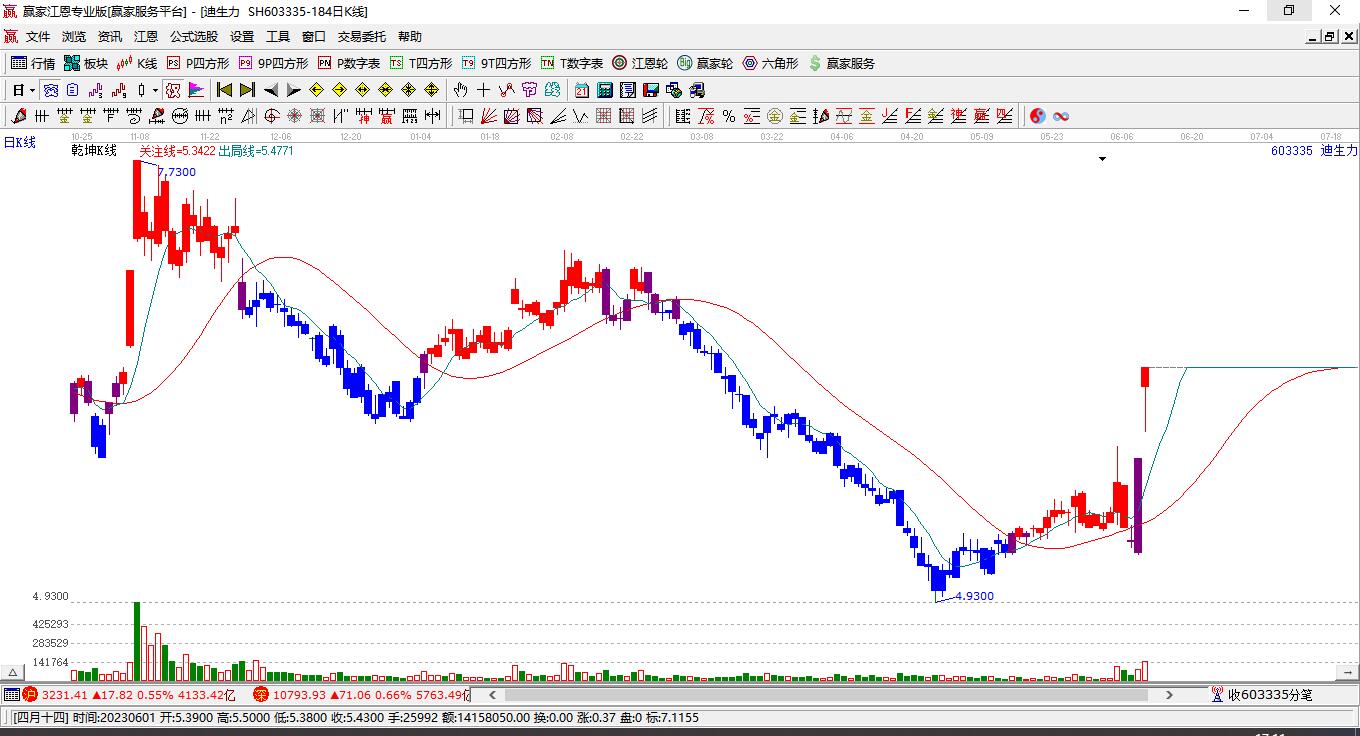This screenshot has width=1360, height=736.
Task: Select the hand pan tool
Action: (461, 90)
